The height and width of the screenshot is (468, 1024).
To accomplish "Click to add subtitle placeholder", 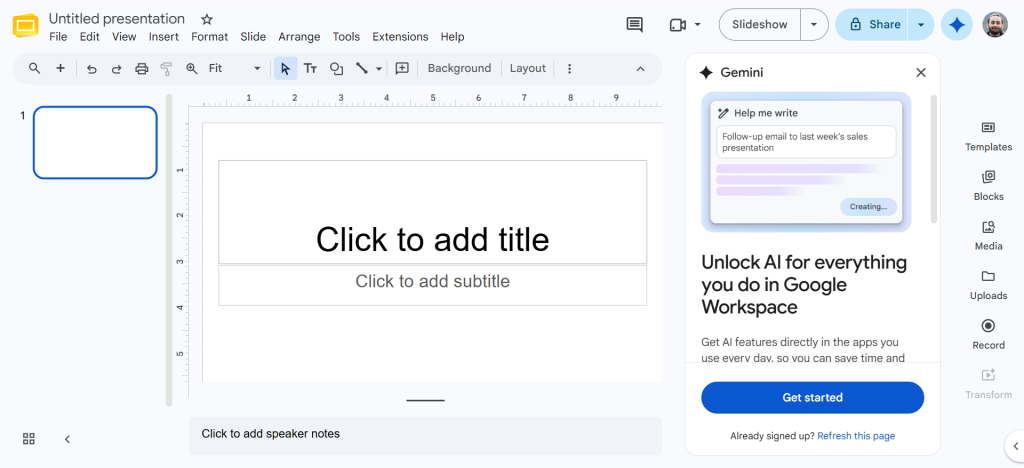I will tap(432, 285).
